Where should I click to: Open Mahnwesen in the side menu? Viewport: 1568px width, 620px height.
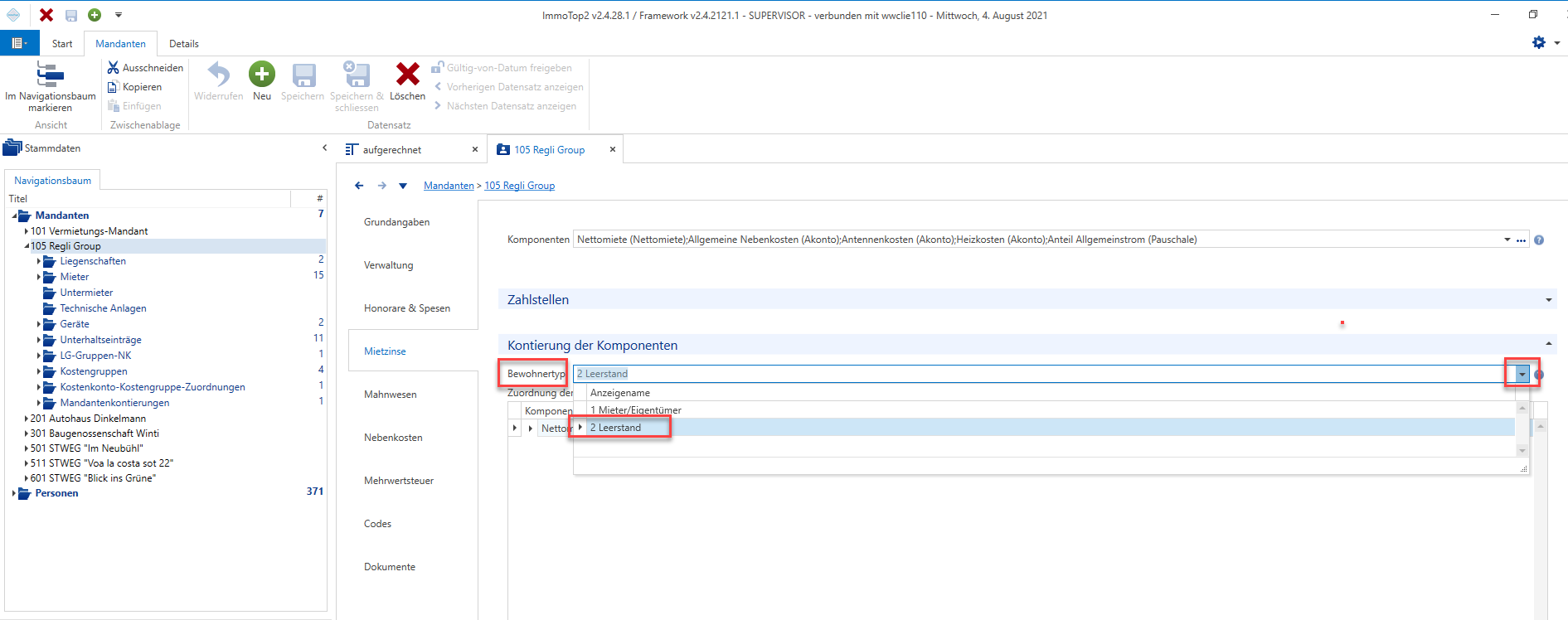pyautogui.click(x=391, y=395)
